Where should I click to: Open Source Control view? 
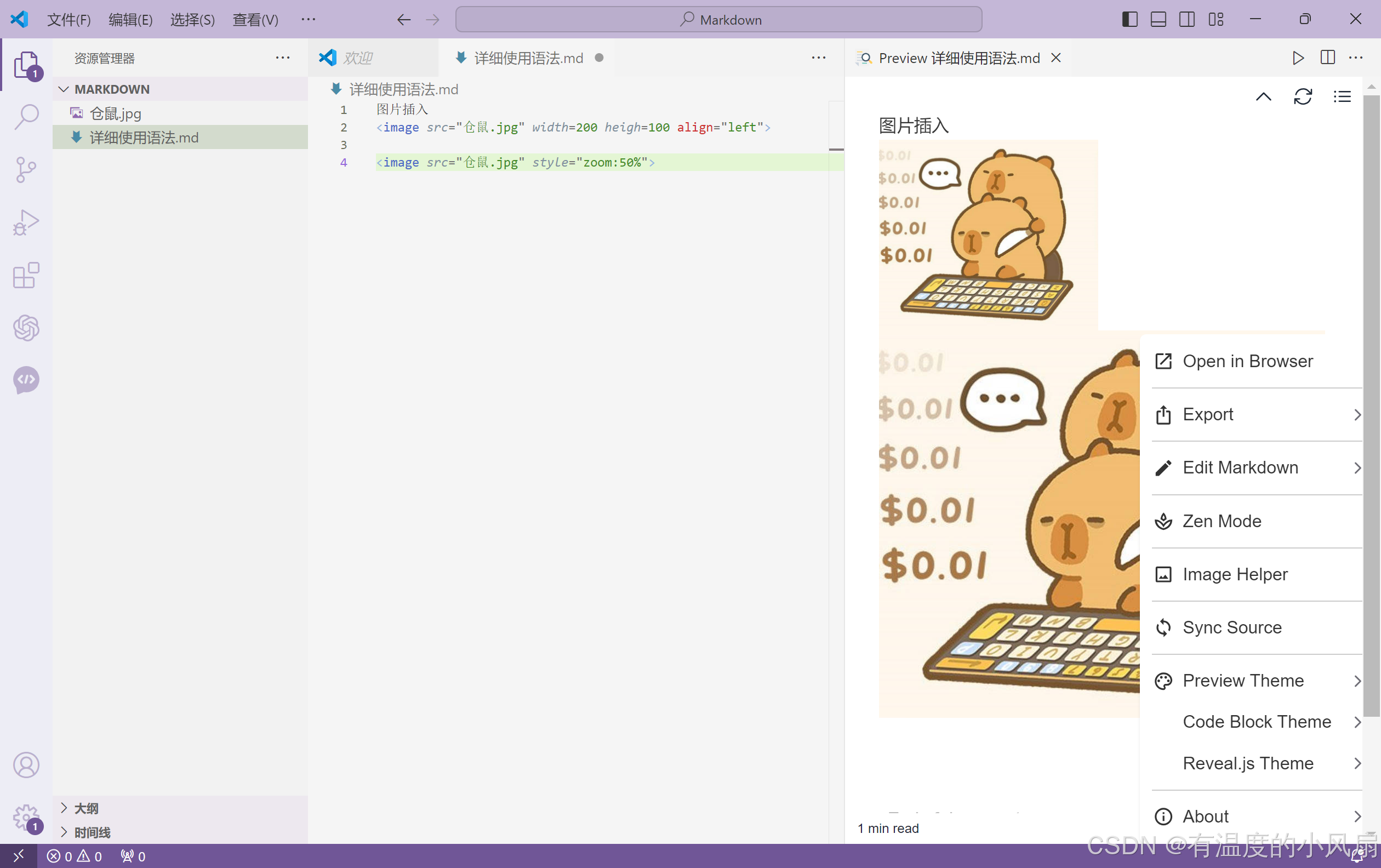point(26,170)
